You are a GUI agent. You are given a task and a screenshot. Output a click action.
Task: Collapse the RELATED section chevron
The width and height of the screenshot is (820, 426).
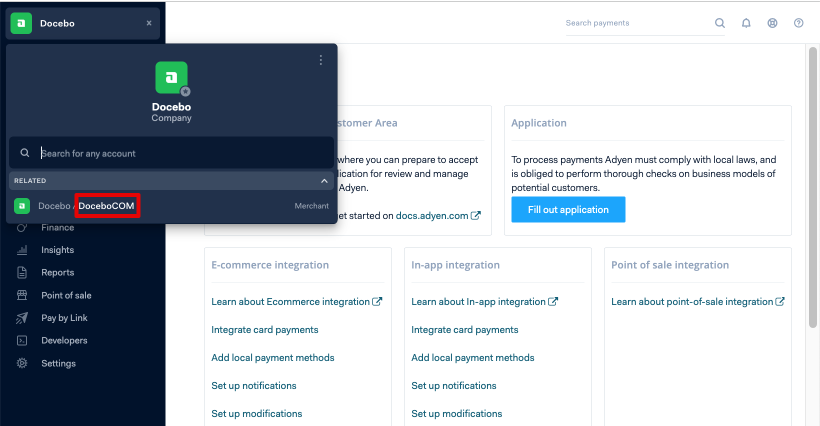324,181
